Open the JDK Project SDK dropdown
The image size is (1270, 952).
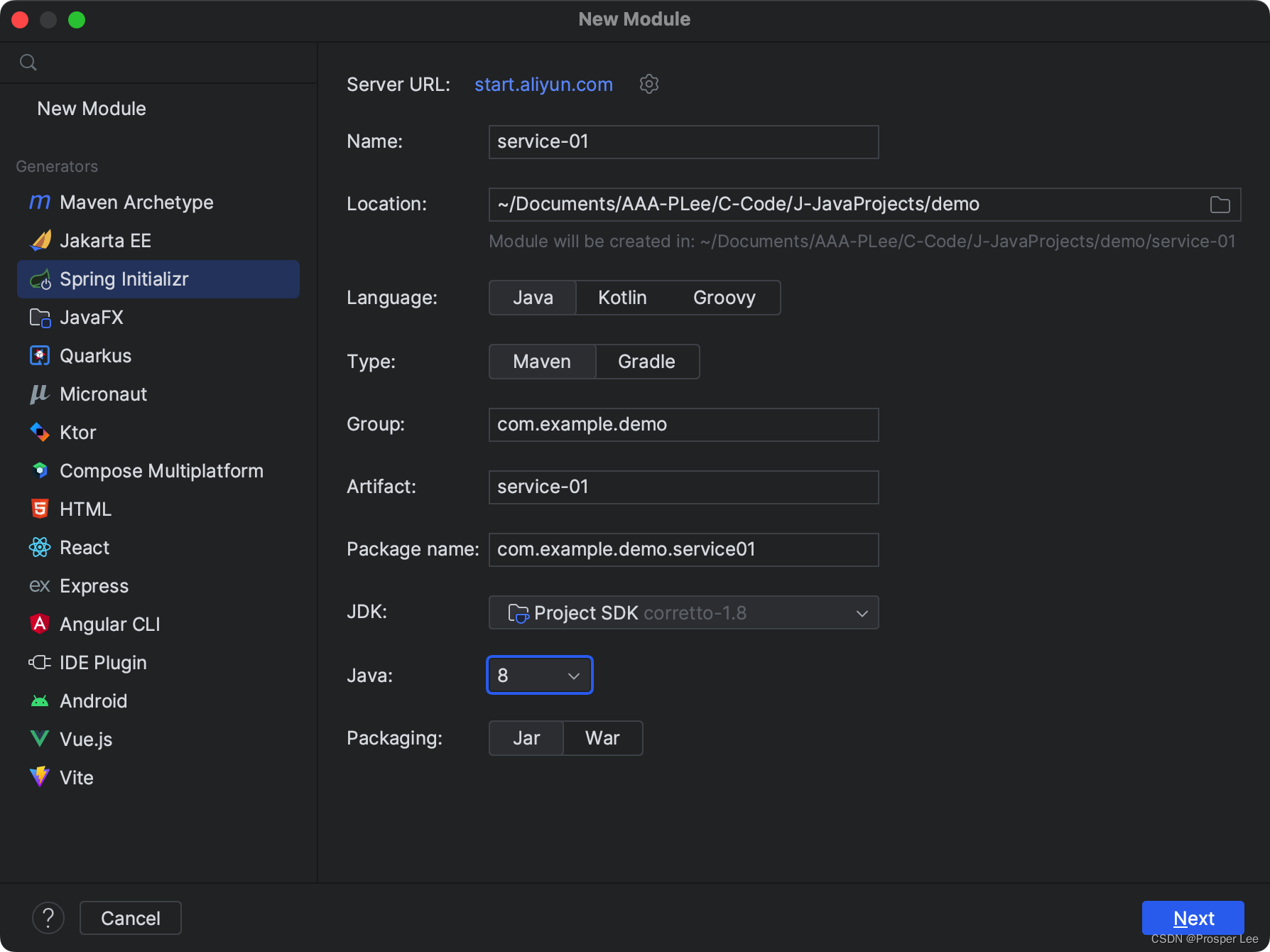(x=683, y=612)
